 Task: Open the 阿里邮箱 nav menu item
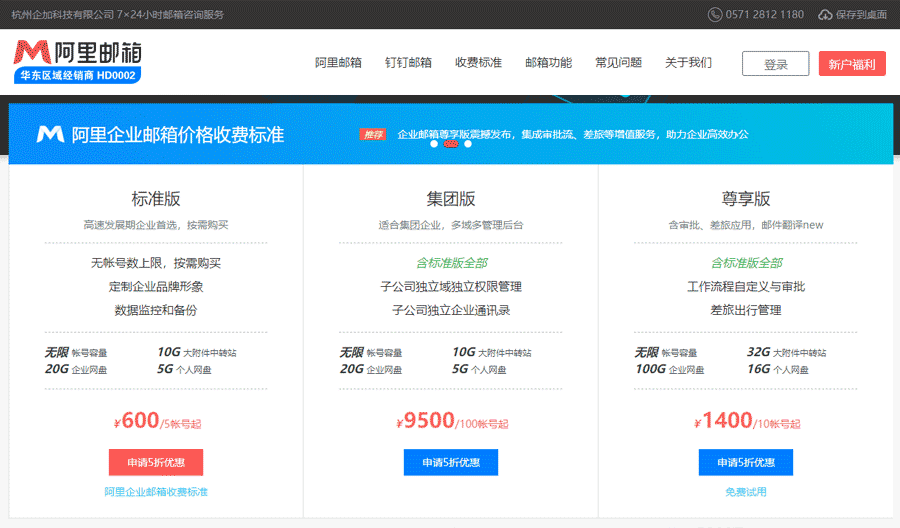click(x=338, y=63)
